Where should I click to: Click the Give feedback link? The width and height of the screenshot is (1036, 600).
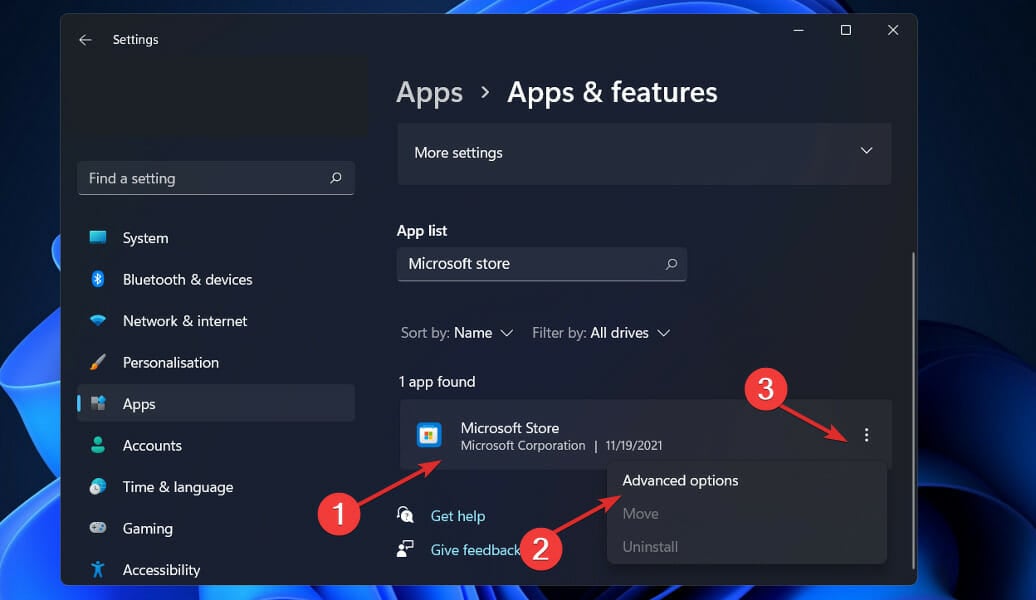[x=475, y=550]
